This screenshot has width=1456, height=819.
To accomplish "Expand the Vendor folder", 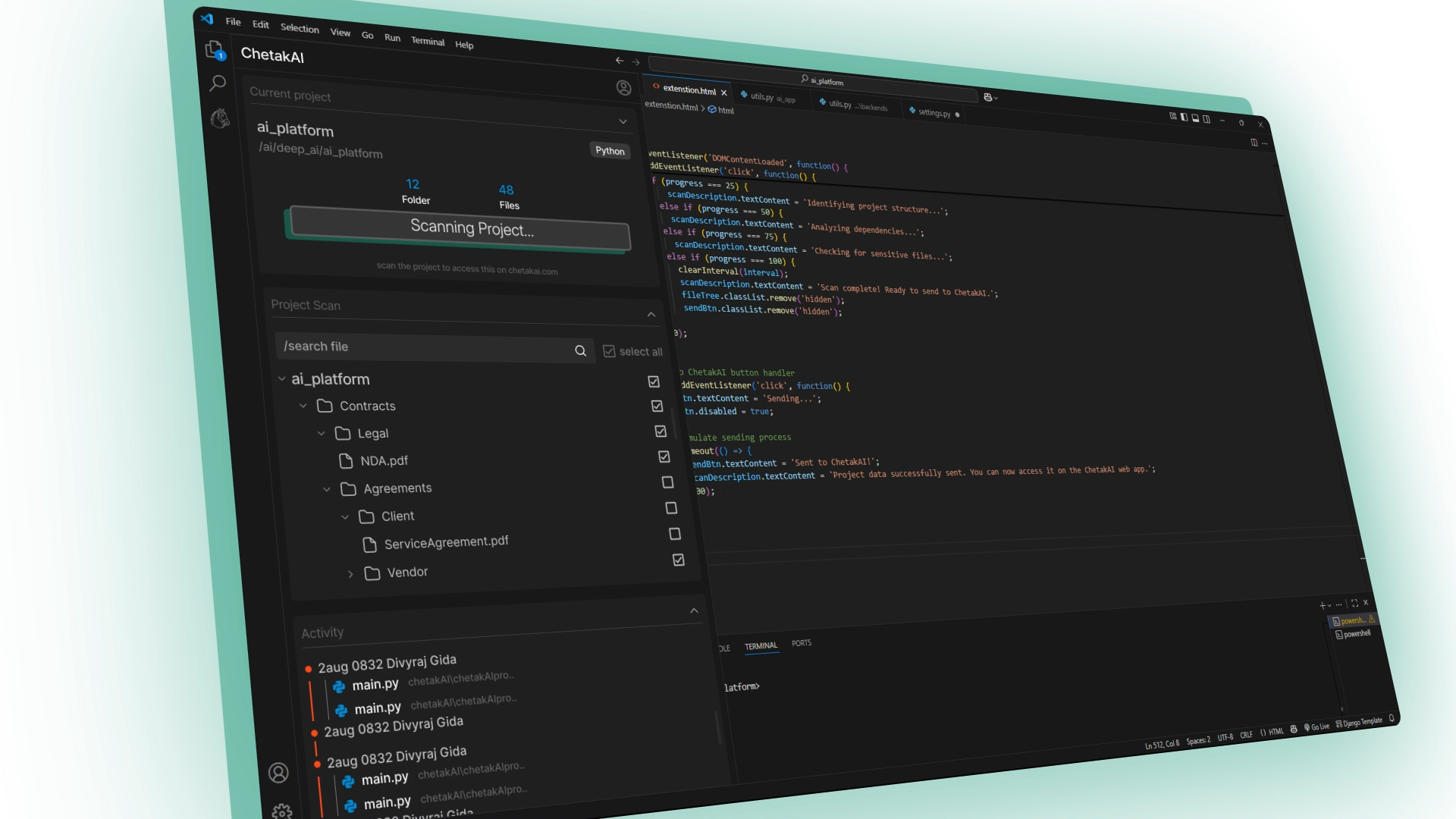I will coord(350,574).
